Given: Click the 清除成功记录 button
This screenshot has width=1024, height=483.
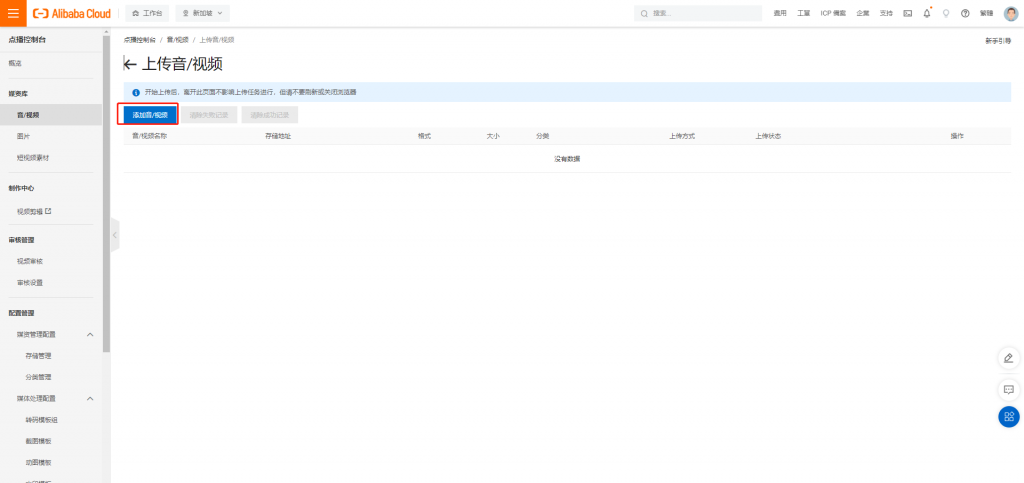Looking at the screenshot, I should [x=270, y=115].
